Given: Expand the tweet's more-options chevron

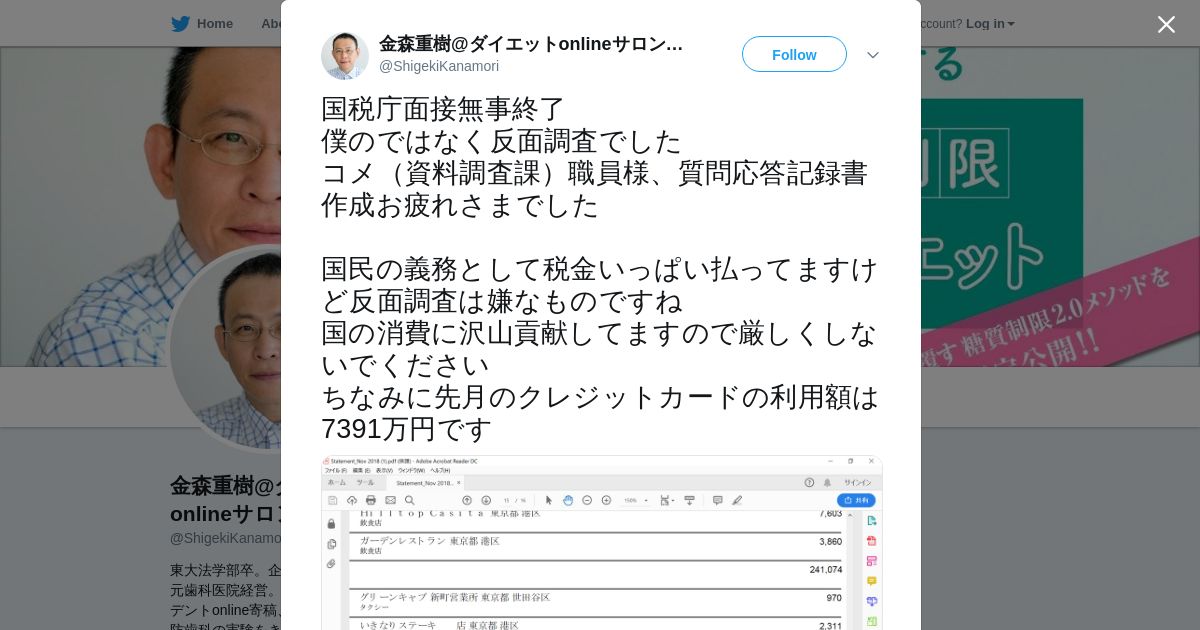Looking at the screenshot, I should (x=872, y=55).
